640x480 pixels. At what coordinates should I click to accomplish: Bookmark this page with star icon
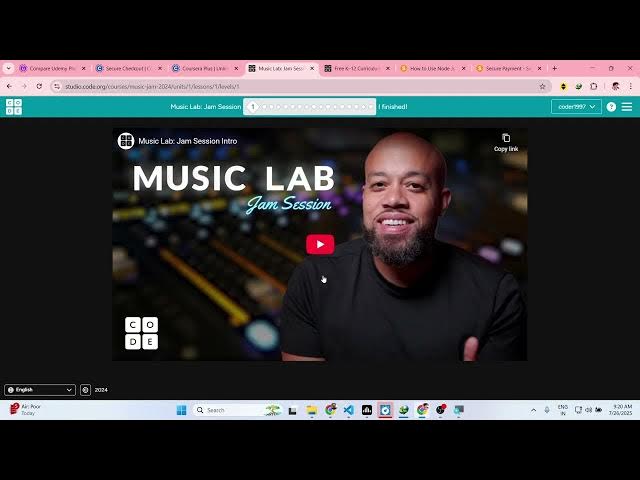(542, 87)
